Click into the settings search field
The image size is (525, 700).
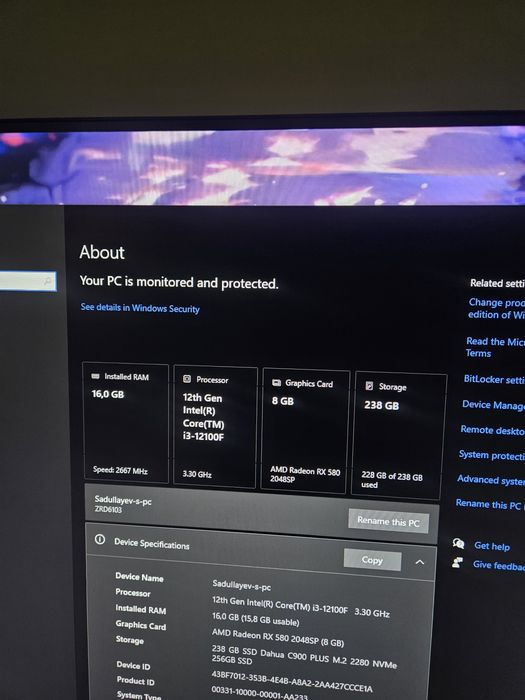[x=27, y=281]
